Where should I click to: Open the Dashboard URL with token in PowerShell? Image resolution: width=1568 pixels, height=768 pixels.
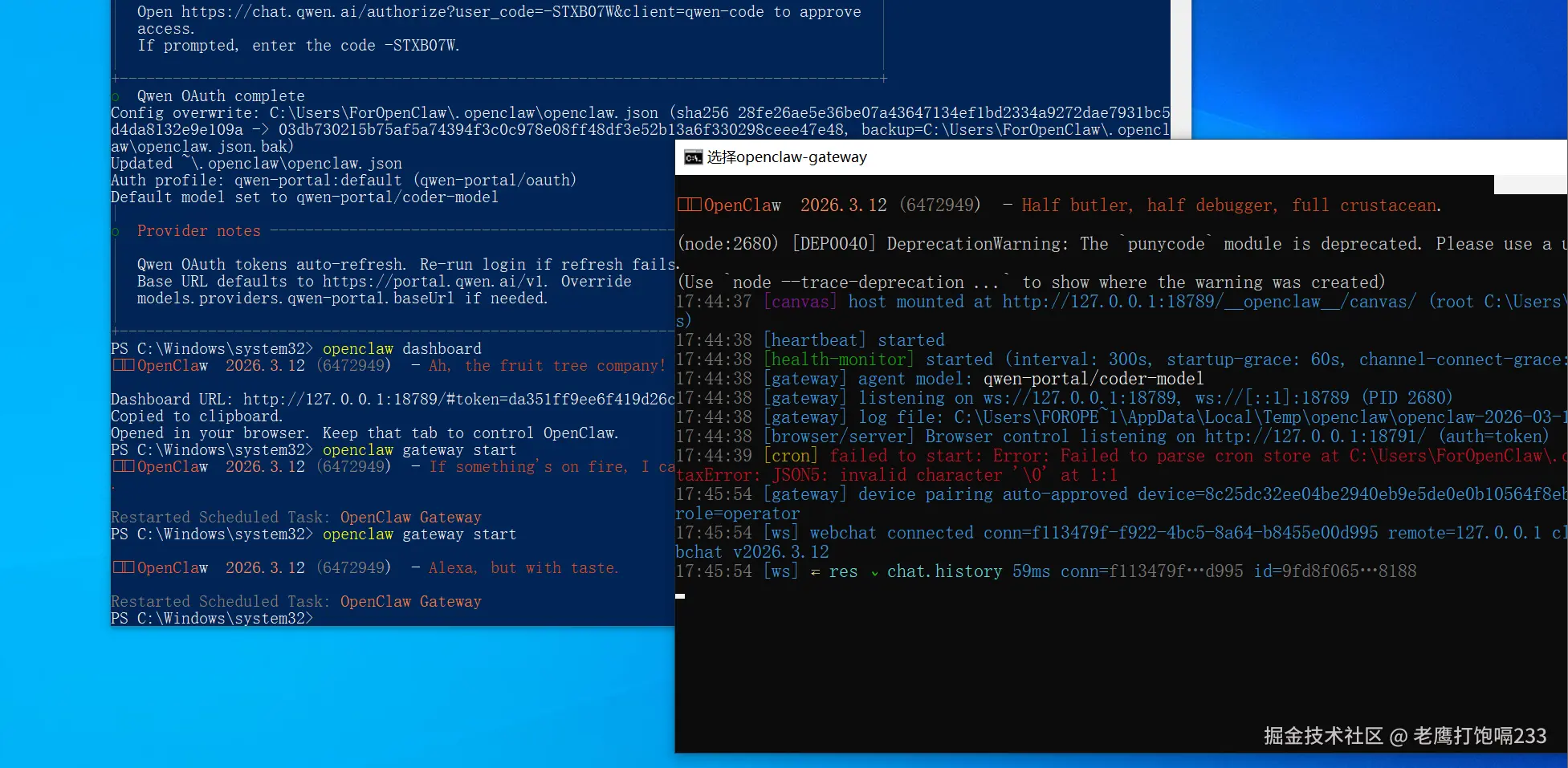tap(458, 400)
